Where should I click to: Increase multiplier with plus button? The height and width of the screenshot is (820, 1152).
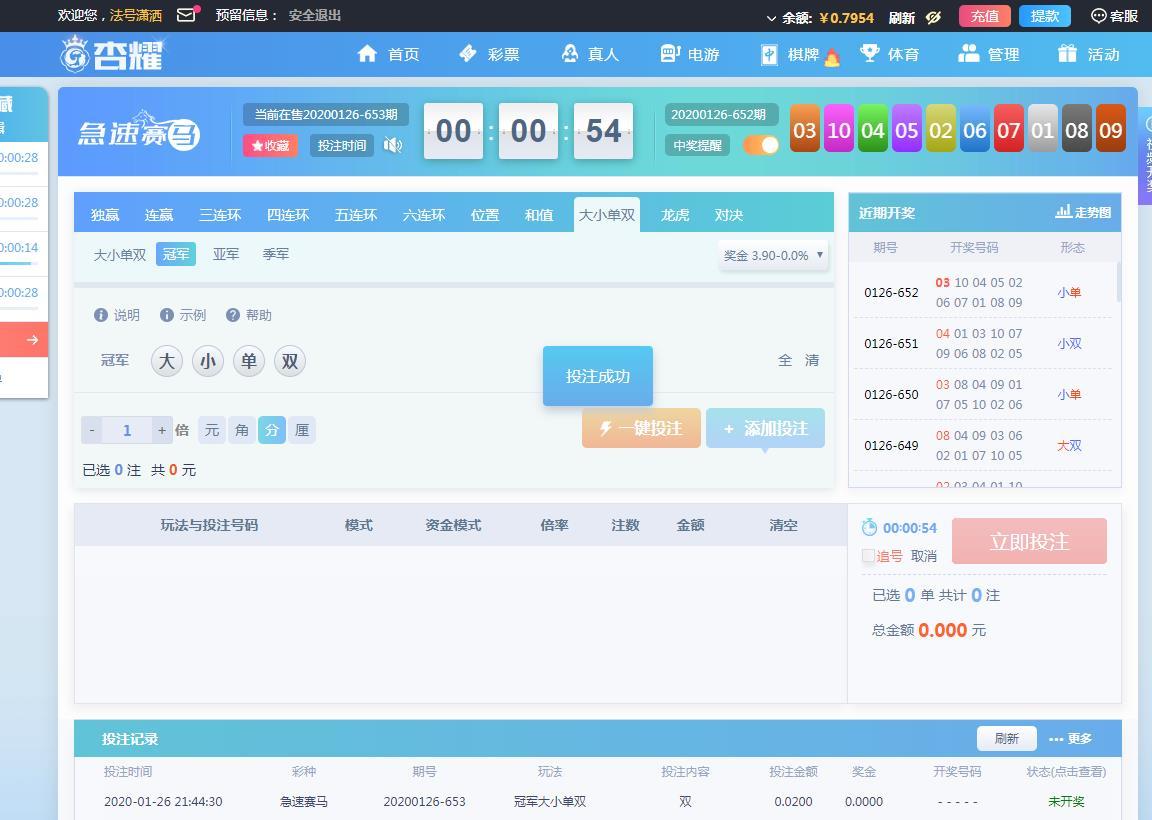pos(162,430)
